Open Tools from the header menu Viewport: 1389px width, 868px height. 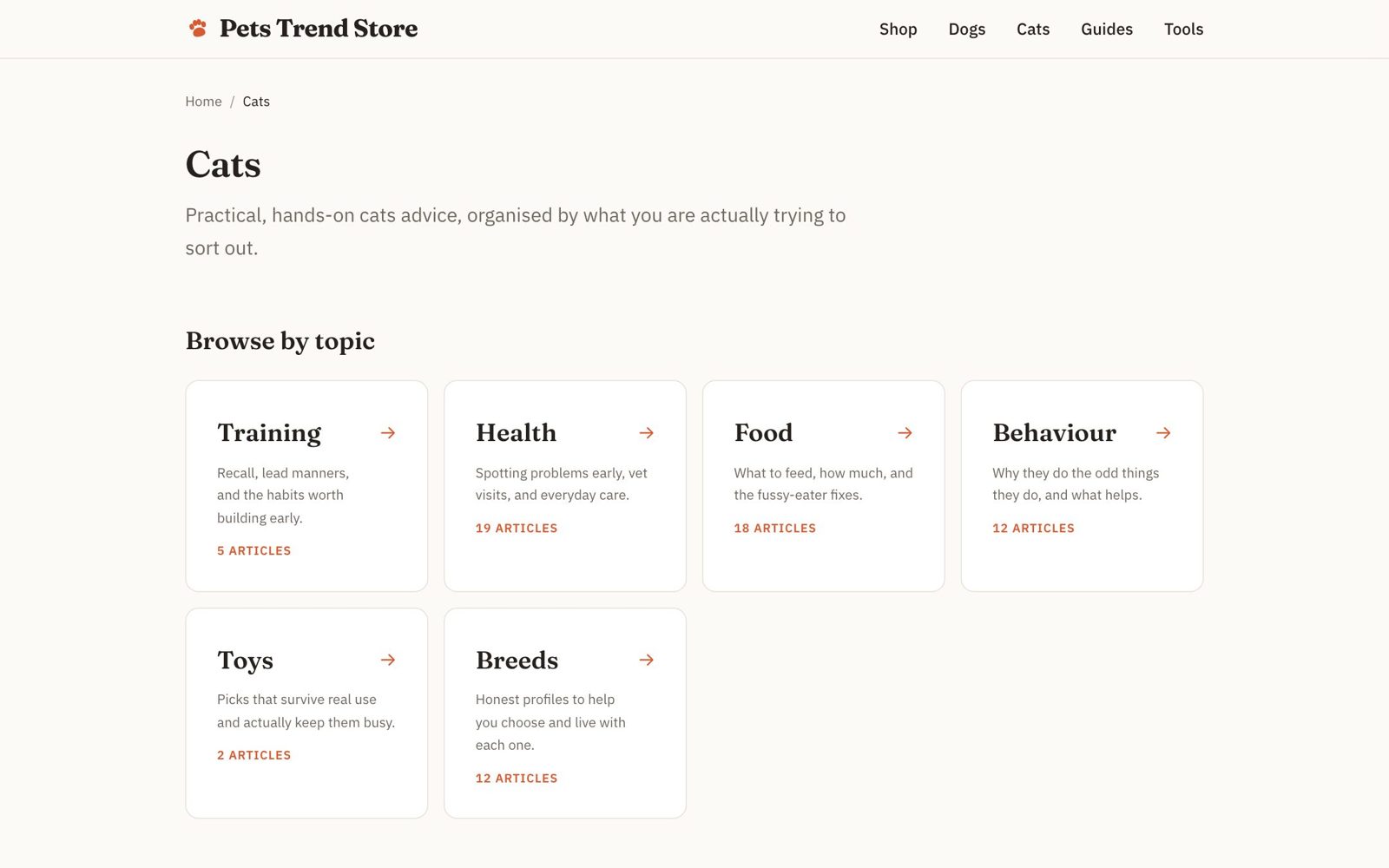tap(1183, 30)
